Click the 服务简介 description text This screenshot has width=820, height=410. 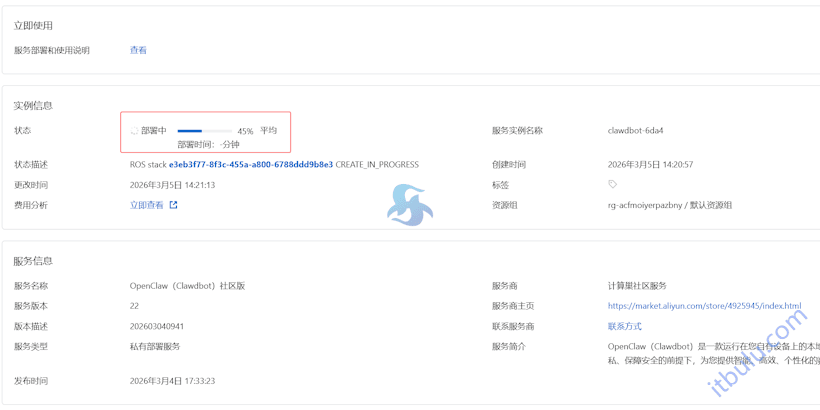[713, 353]
